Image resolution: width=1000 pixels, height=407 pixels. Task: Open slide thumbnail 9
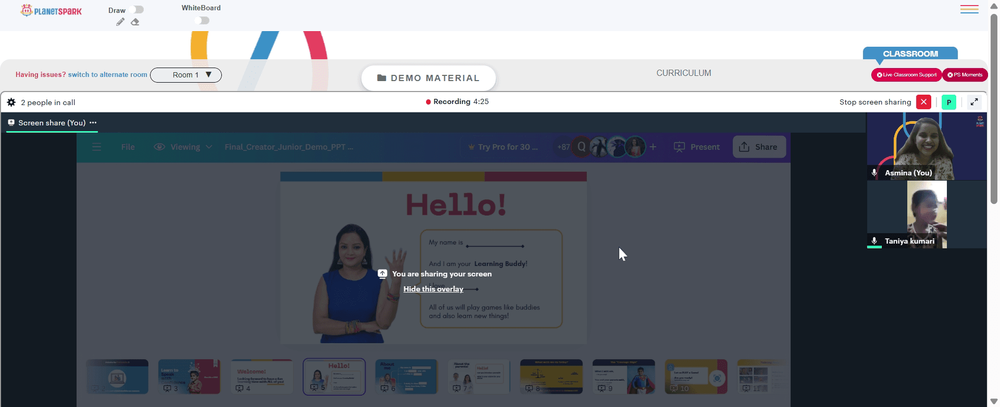(x=624, y=376)
